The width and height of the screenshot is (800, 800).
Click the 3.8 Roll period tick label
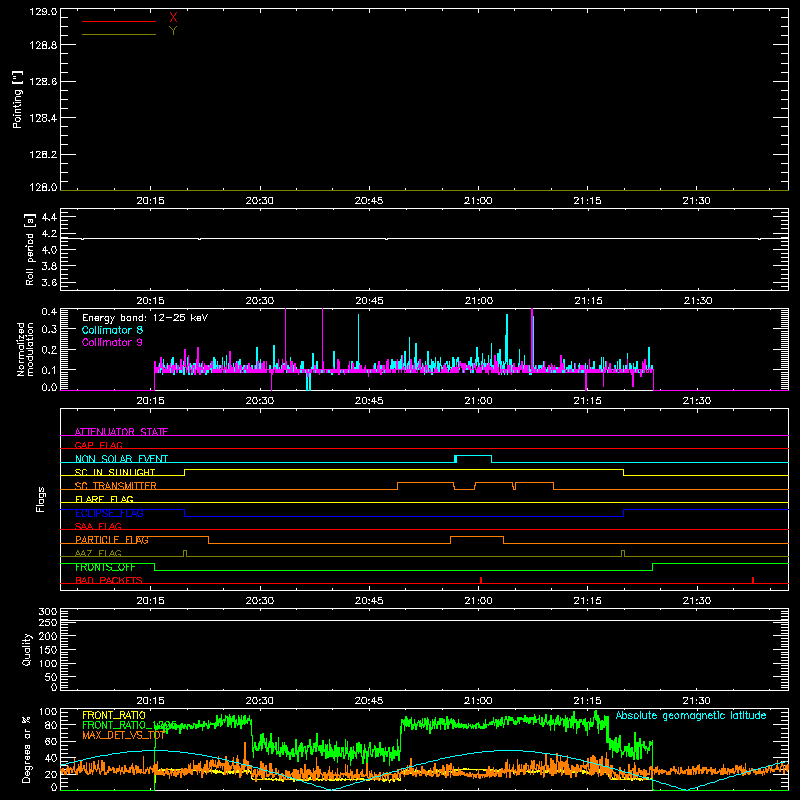click(49, 266)
